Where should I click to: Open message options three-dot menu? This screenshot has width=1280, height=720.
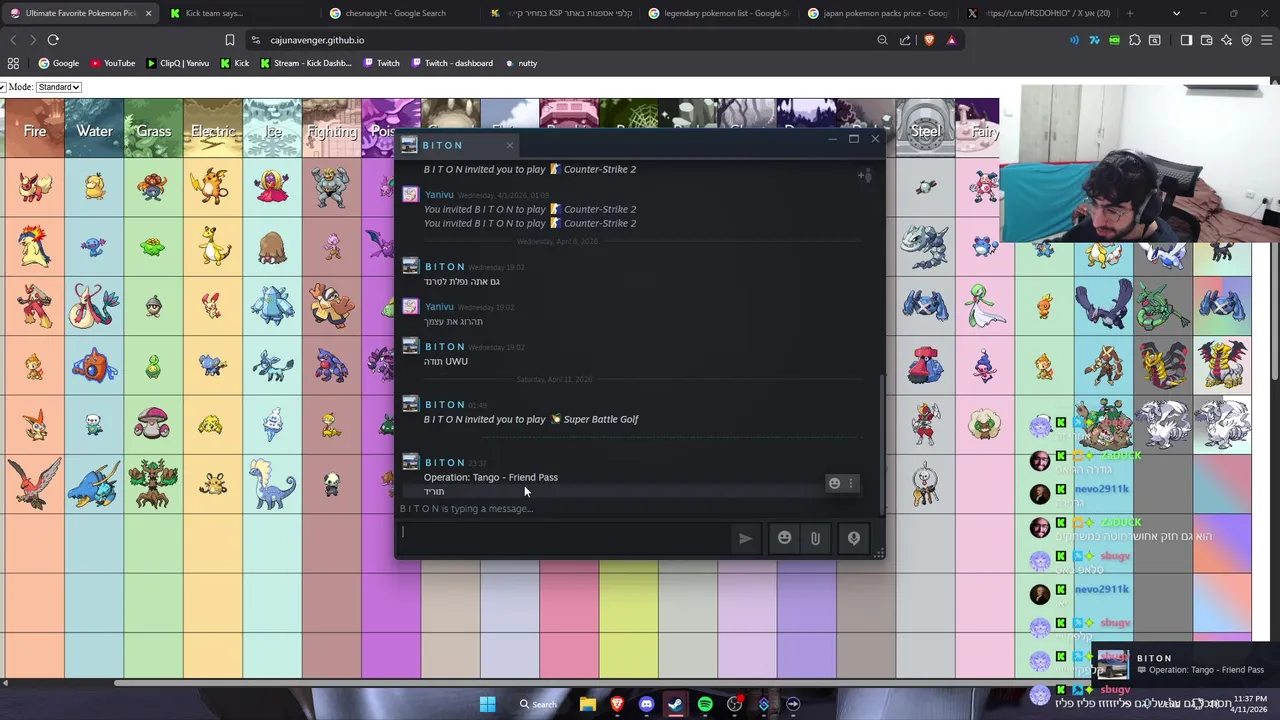851,483
